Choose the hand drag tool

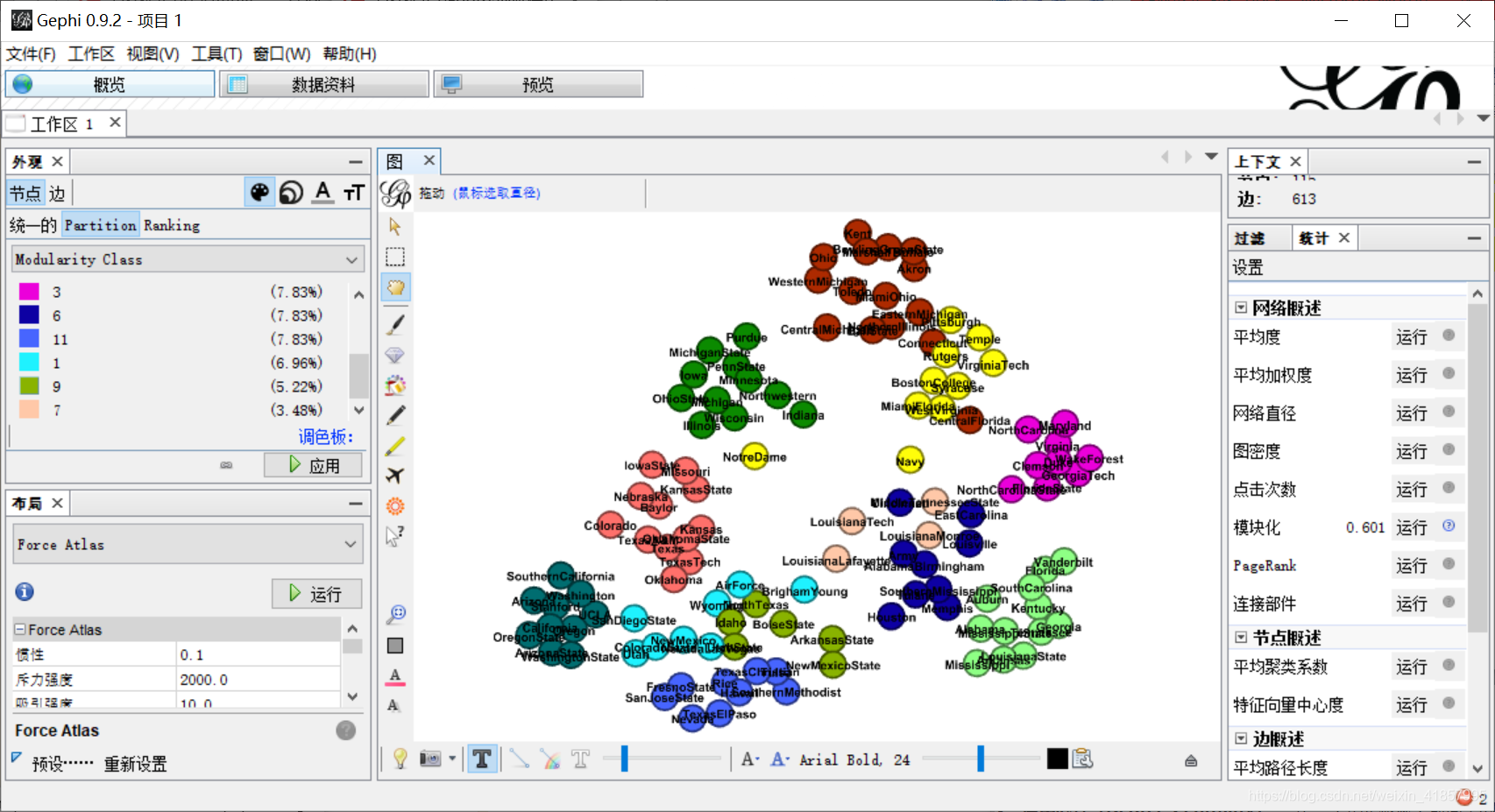click(396, 287)
